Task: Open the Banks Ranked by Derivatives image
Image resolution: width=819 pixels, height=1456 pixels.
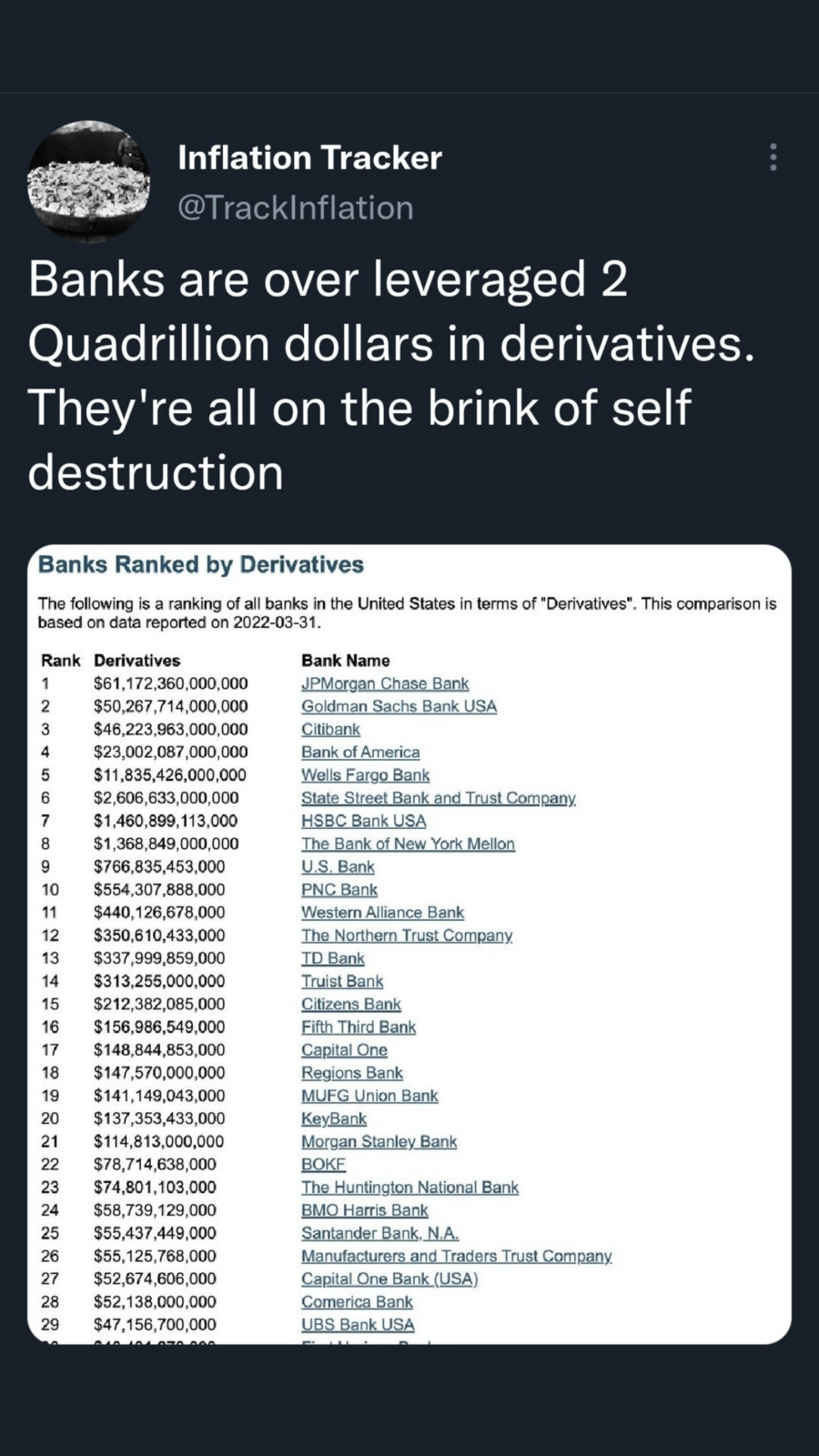Action: click(409, 944)
